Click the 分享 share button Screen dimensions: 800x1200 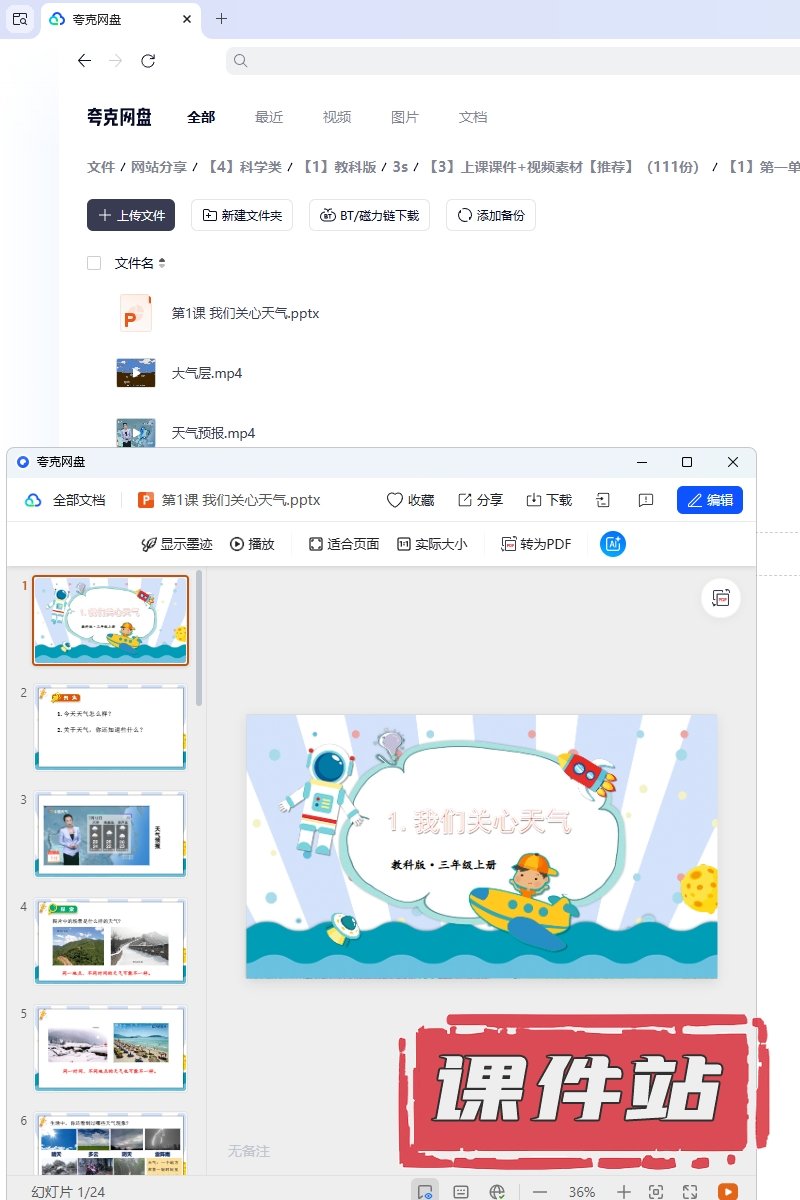[480, 500]
